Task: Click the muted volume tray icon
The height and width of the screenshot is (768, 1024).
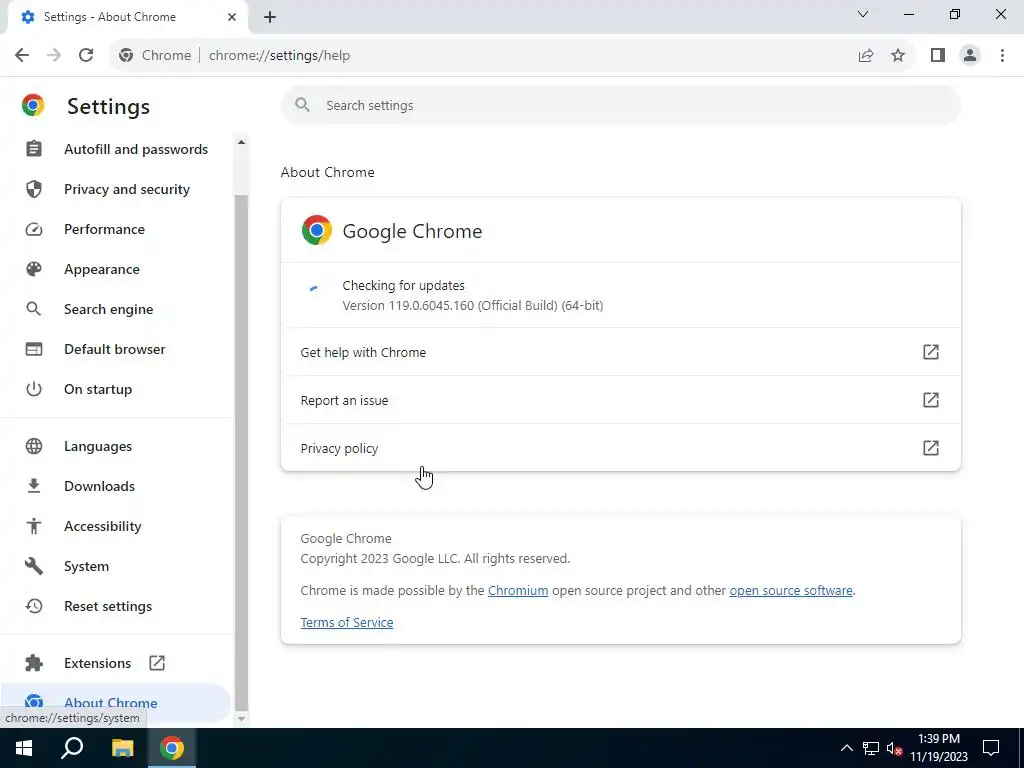Action: tap(895, 748)
